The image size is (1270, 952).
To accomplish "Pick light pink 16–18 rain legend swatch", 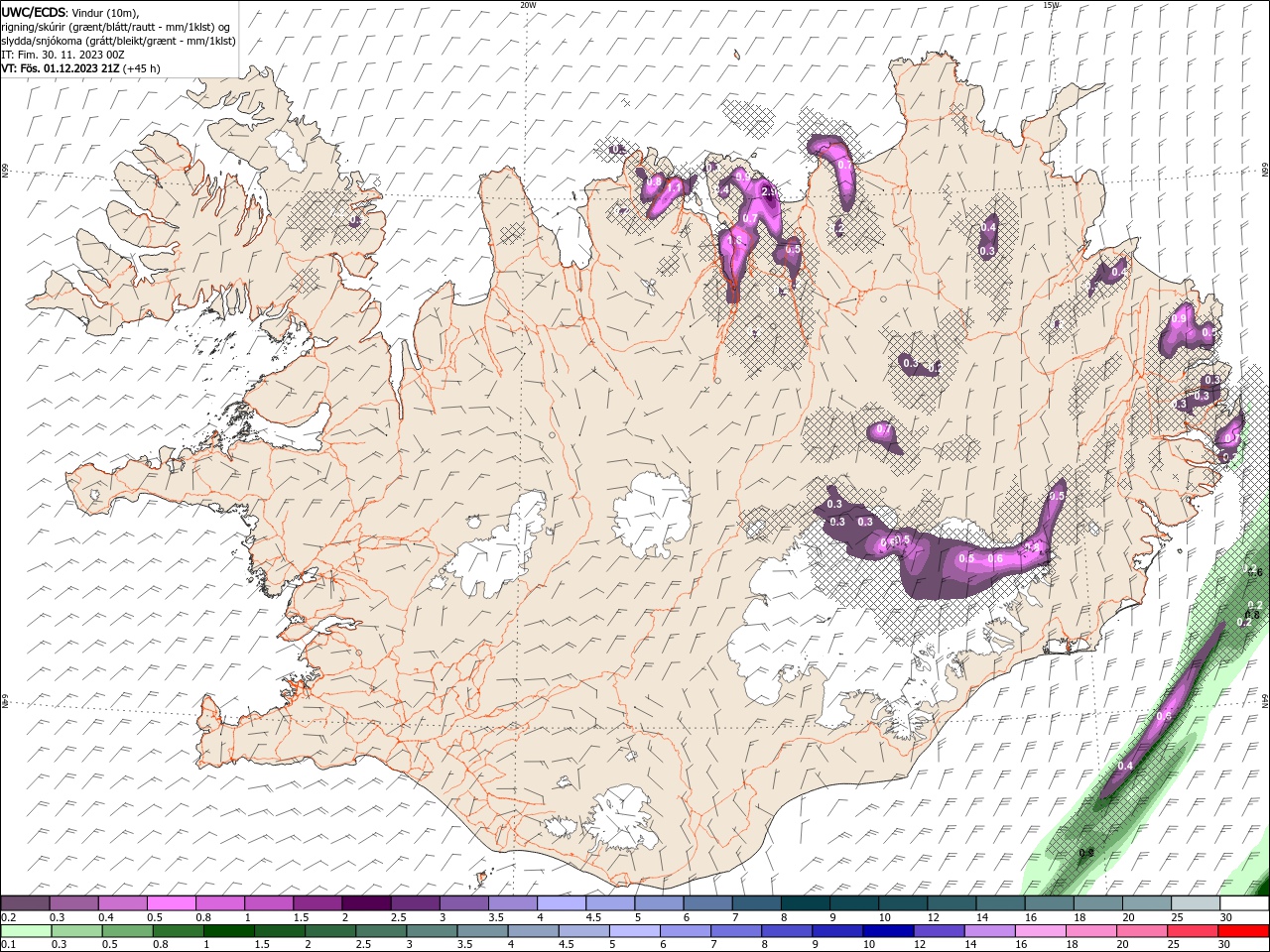I will click(1040, 930).
